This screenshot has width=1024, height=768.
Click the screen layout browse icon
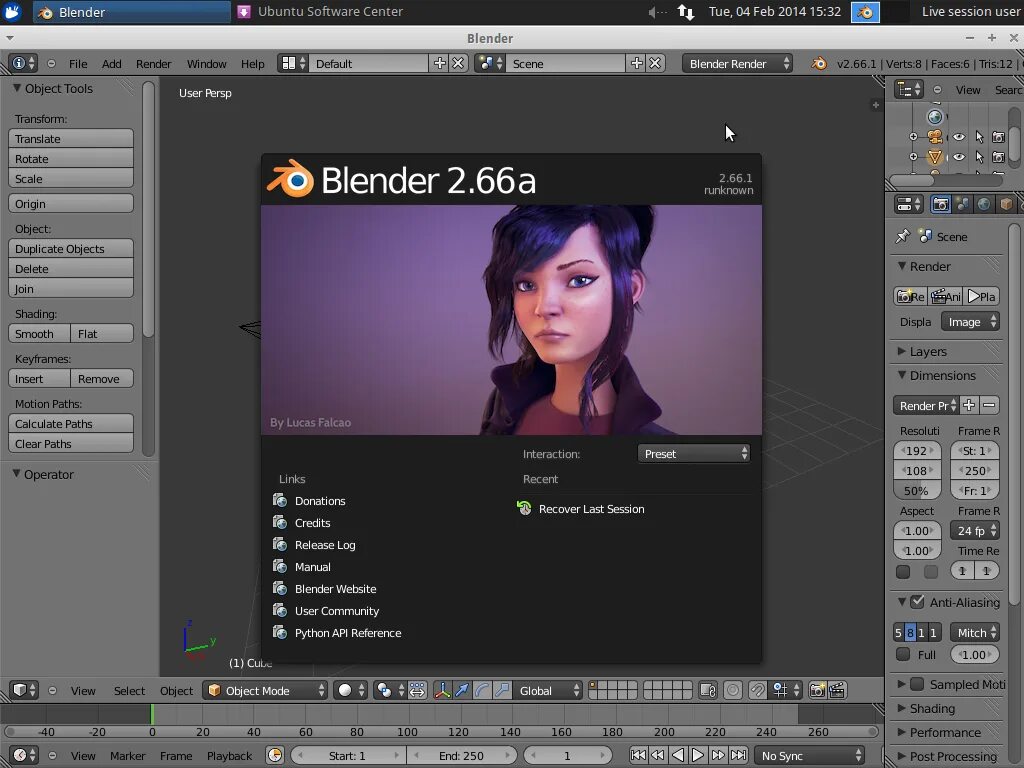[x=292, y=63]
